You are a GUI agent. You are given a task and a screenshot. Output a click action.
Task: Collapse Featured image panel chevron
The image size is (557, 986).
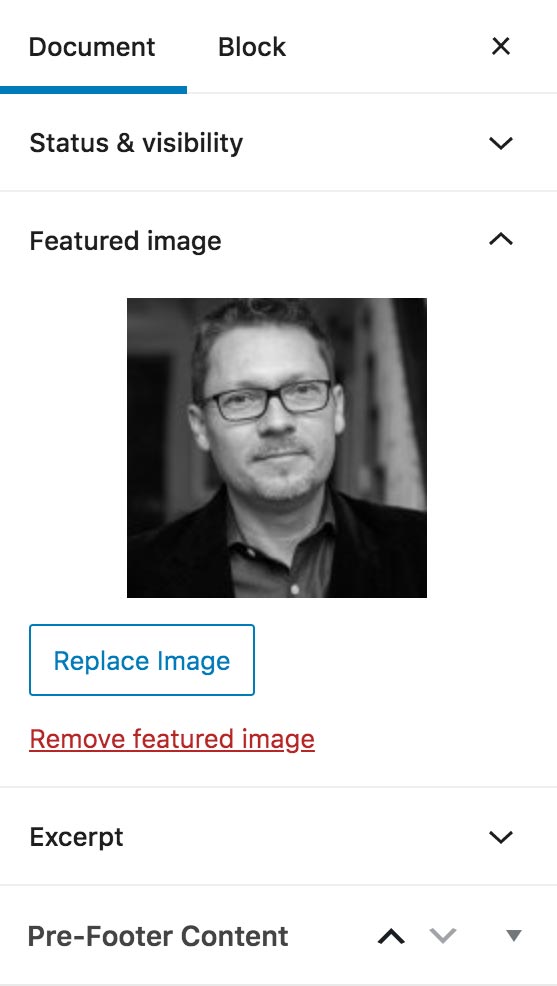[x=500, y=239]
